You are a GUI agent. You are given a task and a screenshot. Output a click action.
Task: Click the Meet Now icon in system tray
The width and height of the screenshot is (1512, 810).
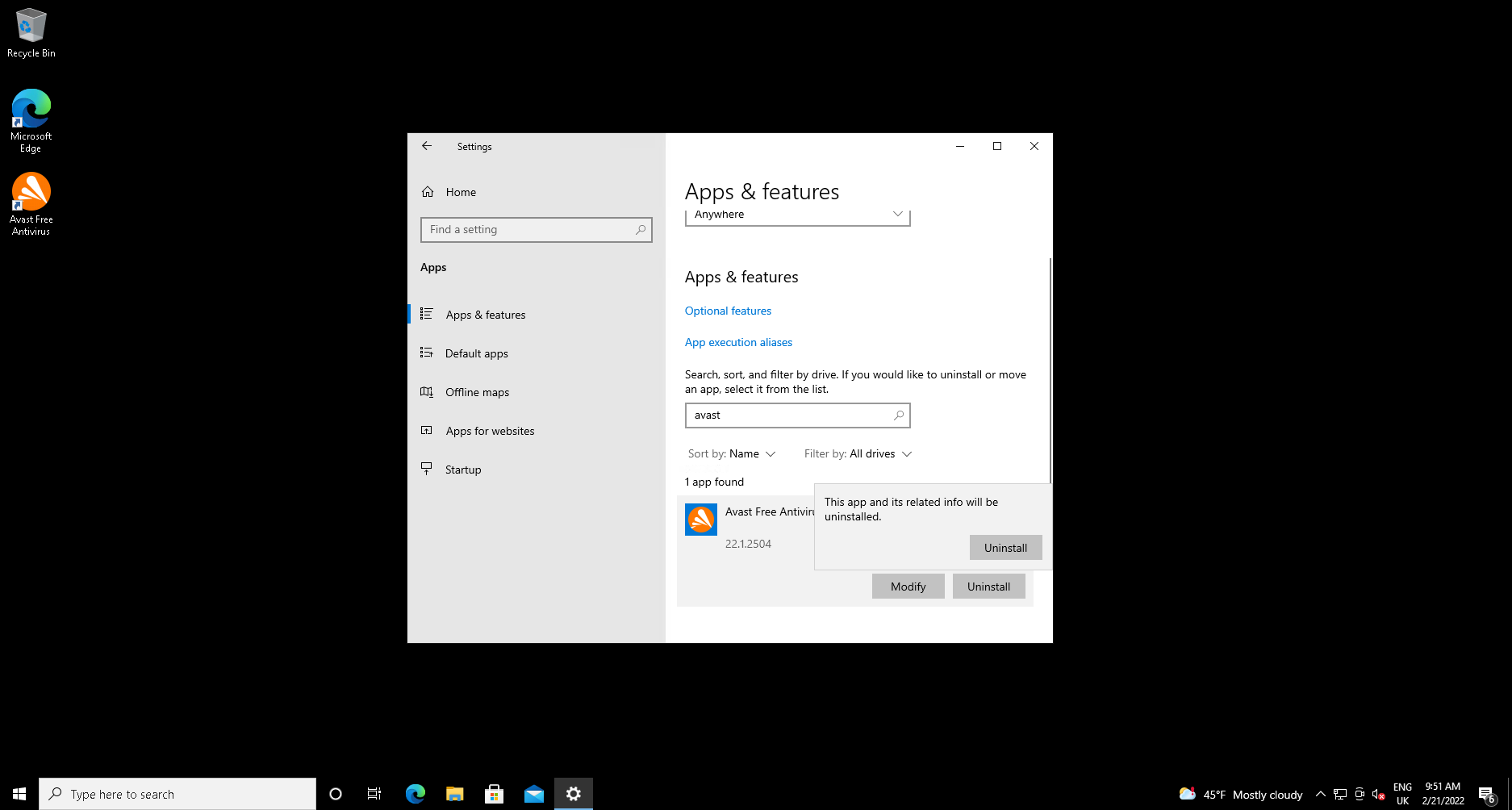(1360, 794)
